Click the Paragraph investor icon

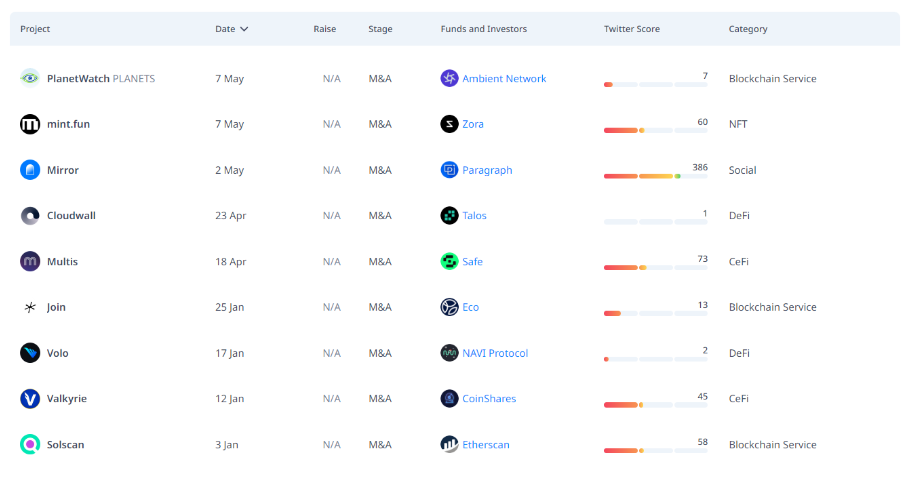click(449, 170)
